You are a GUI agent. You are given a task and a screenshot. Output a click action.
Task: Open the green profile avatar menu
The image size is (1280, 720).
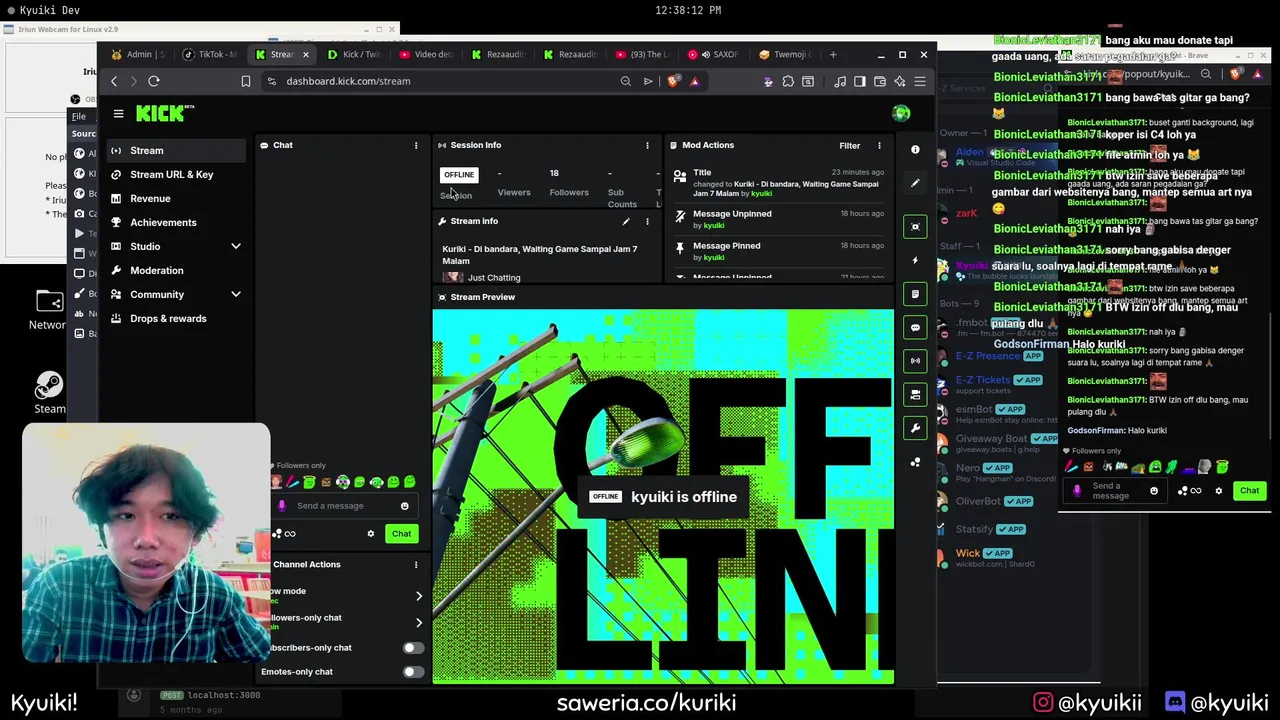point(901,113)
